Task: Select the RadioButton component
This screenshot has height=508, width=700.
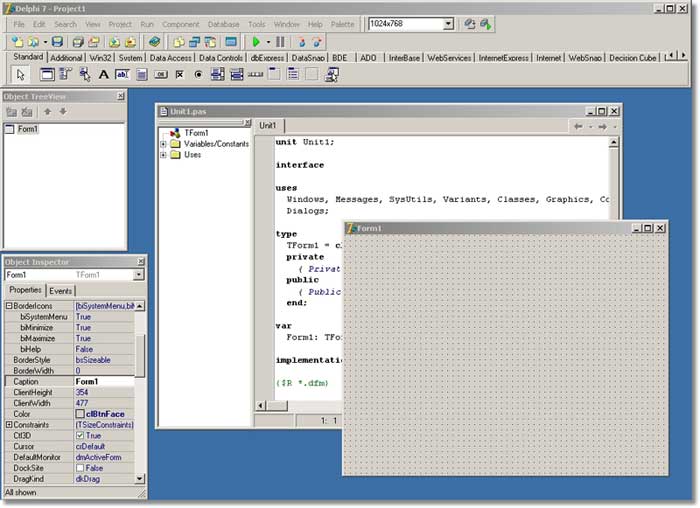Action: 198,74
